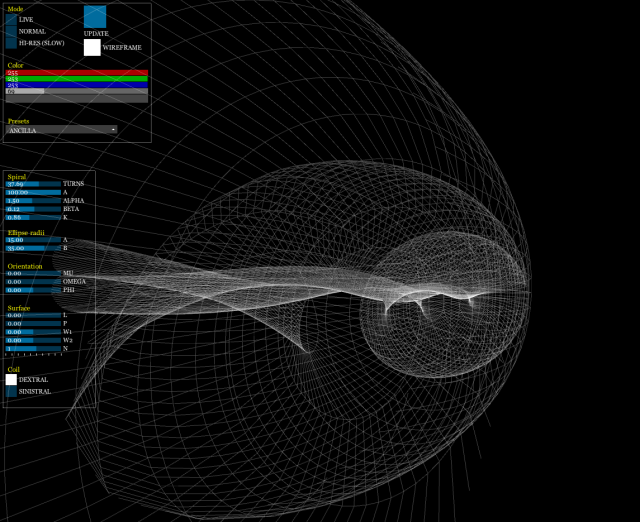Screen dimensions: 640x522
Task: Click the spiral ALPHA slider
Action: 33,201
